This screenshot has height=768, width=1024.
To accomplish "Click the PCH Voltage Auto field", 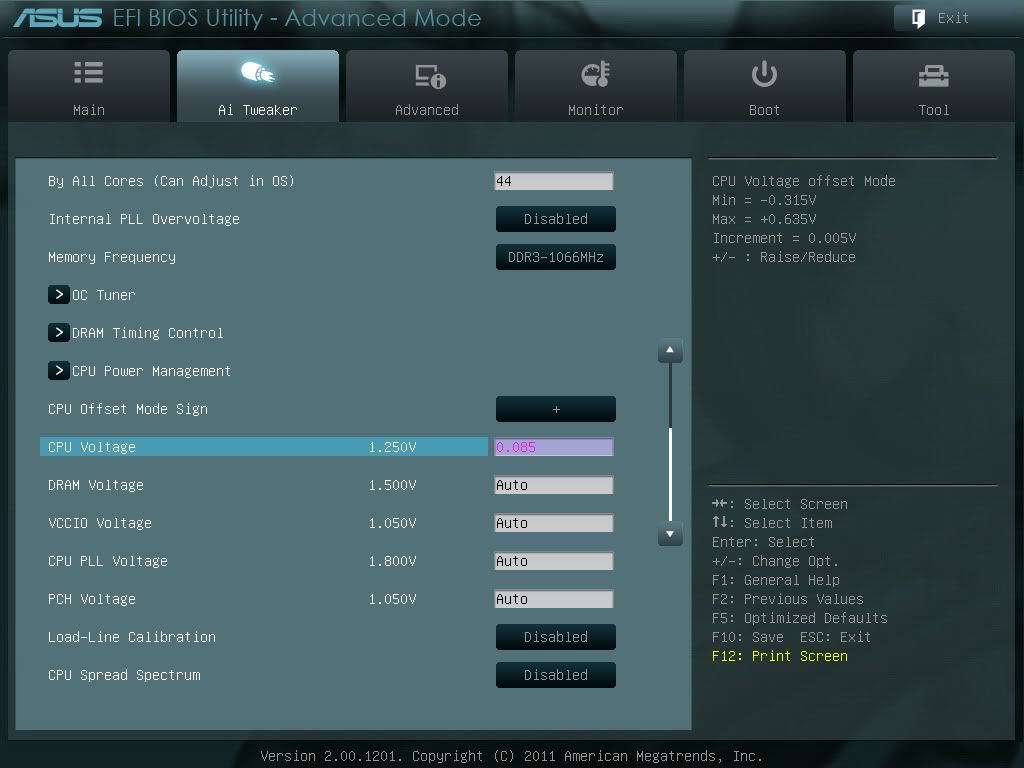I will pyautogui.click(x=554, y=598).
